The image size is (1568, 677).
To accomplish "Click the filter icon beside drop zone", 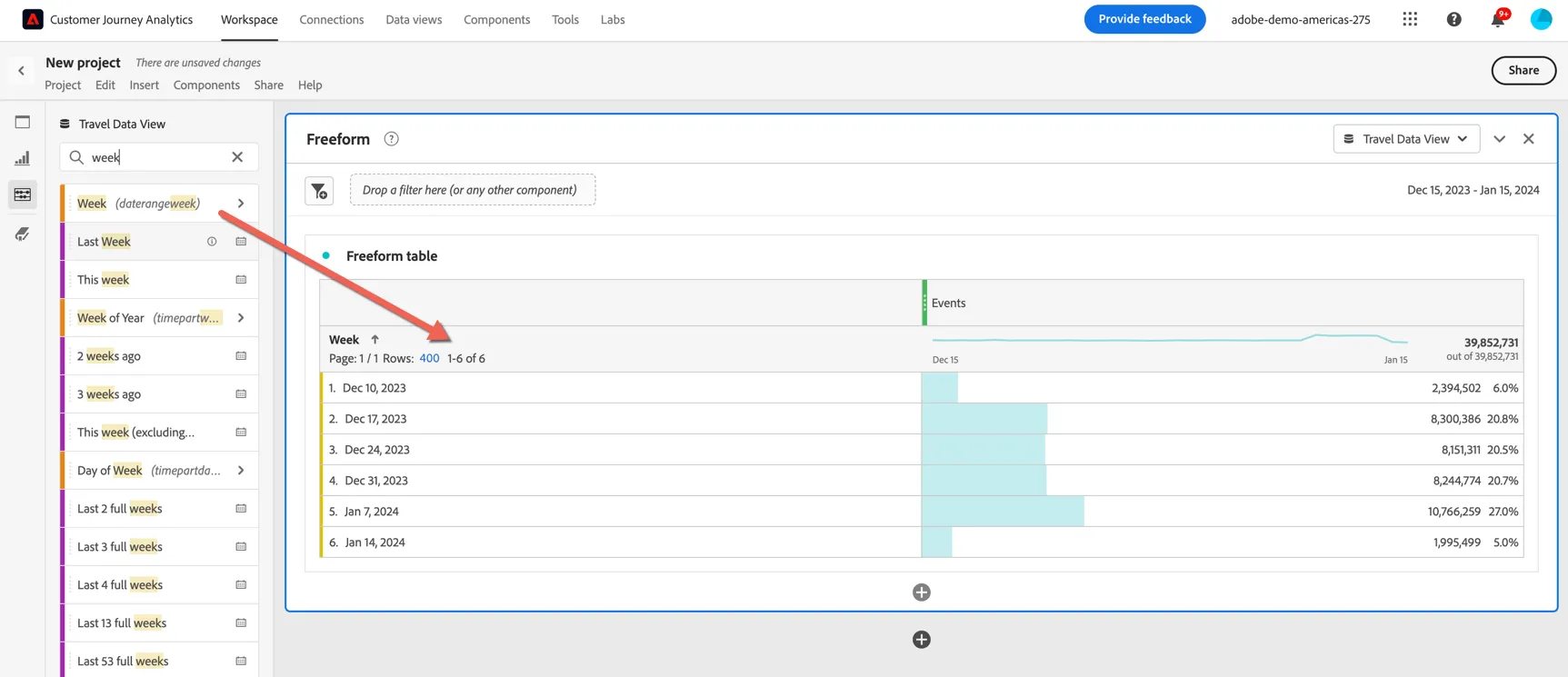I will [319, 191].
